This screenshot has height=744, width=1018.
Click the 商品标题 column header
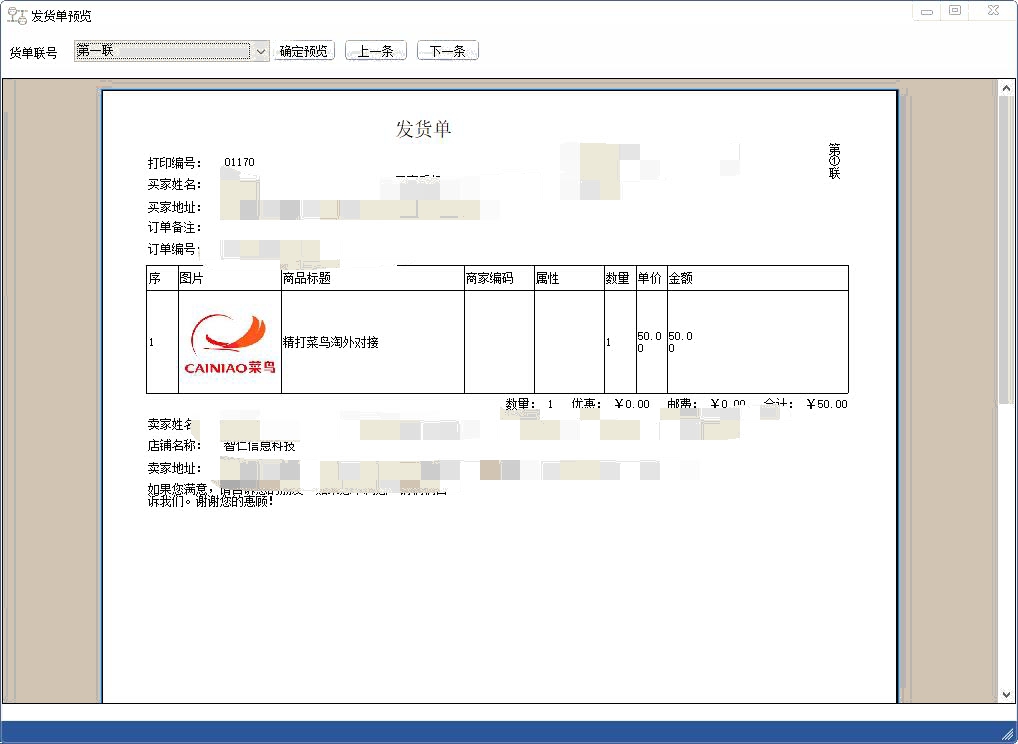(x=307, y=278)
